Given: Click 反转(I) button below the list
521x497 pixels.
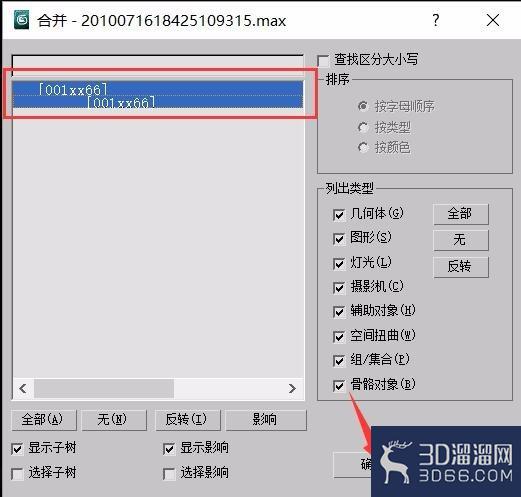Looking at the screenshot, I should [x=188, y=420].
